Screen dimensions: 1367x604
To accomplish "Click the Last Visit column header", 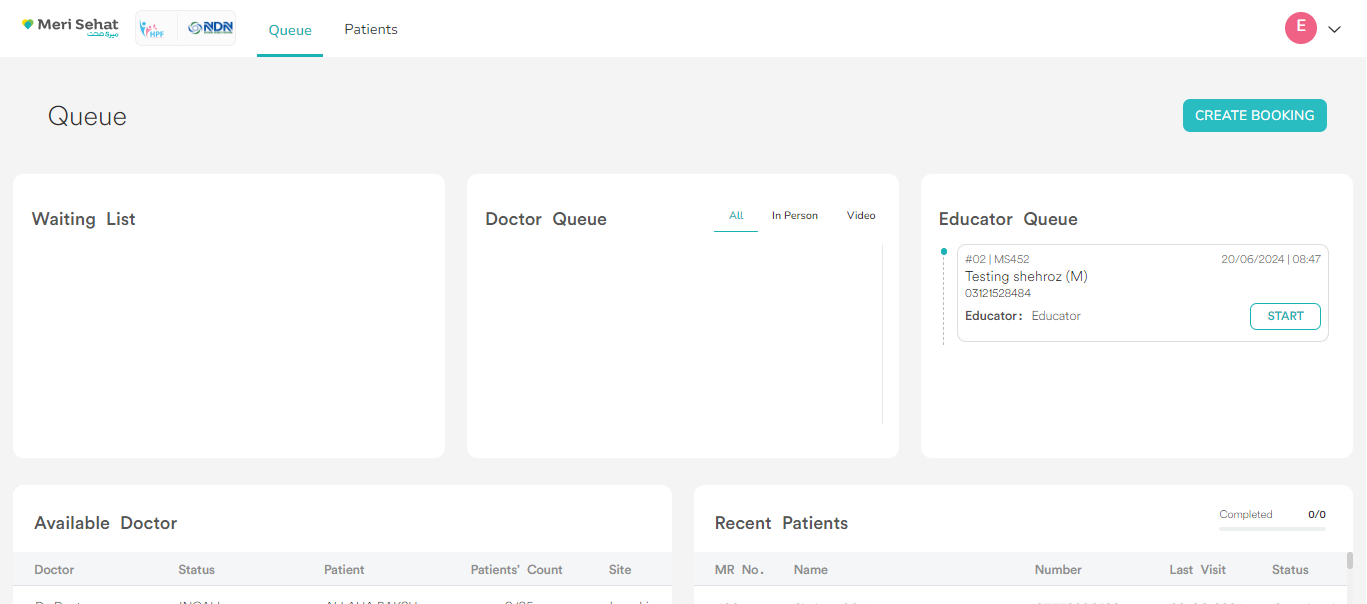I will coord(1197,570).
